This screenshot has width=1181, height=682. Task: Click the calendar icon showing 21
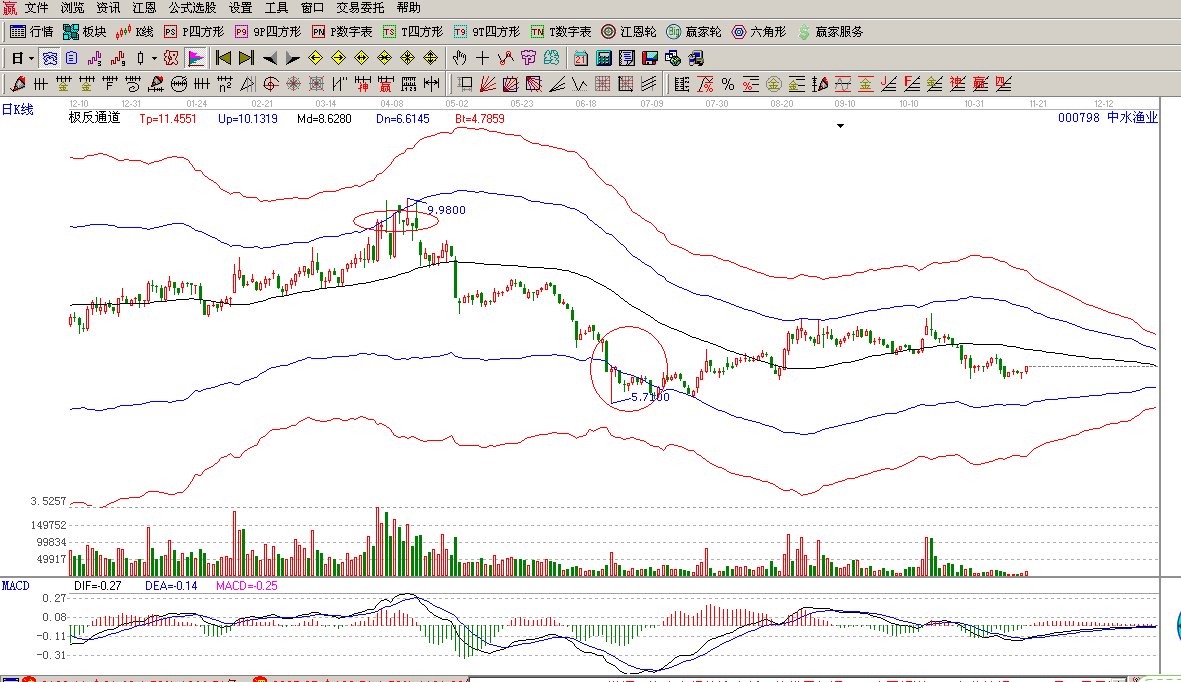(581, 58)
